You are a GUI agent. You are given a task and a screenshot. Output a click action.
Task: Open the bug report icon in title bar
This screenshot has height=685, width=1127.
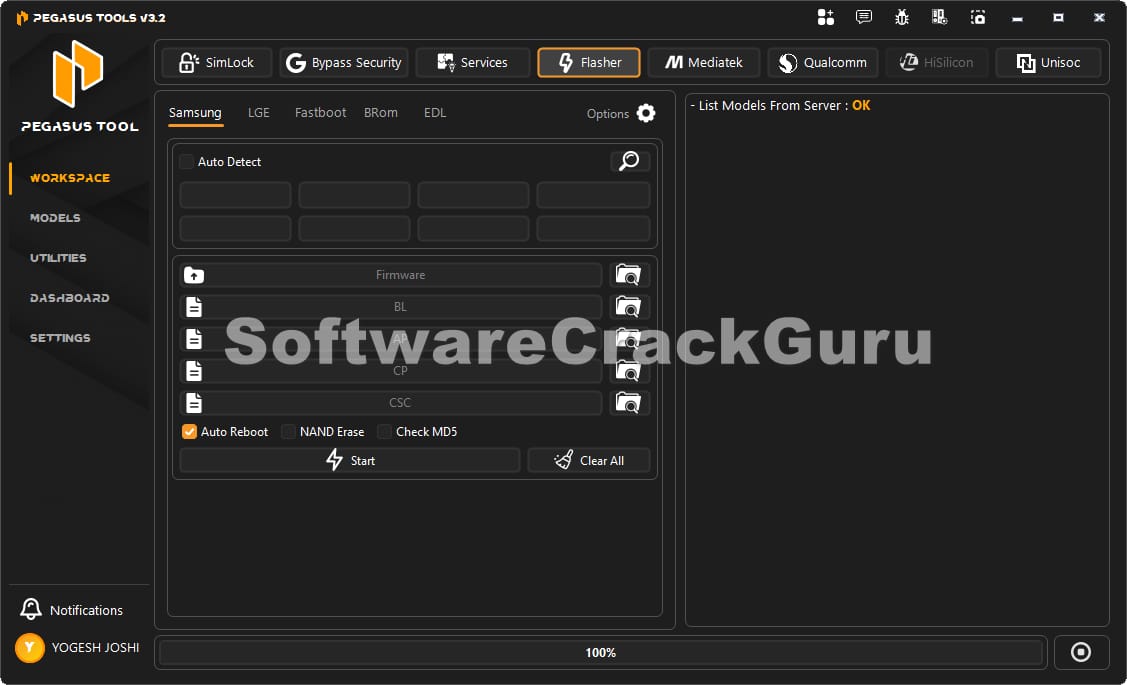[x=902, y=17]
